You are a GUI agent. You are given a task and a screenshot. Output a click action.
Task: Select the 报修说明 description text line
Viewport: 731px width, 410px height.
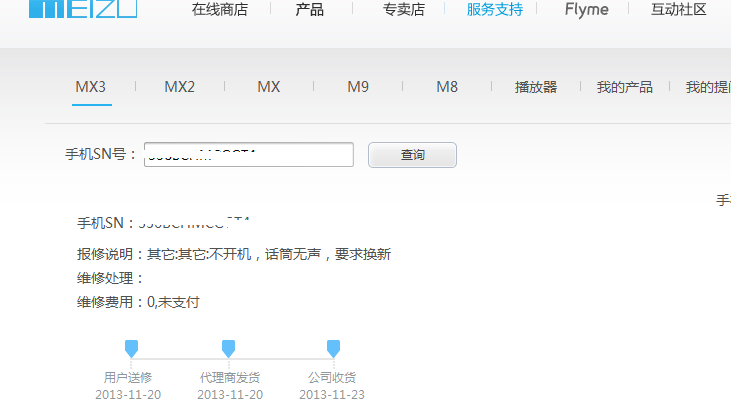pyautogui.click(x=234, y=254)
